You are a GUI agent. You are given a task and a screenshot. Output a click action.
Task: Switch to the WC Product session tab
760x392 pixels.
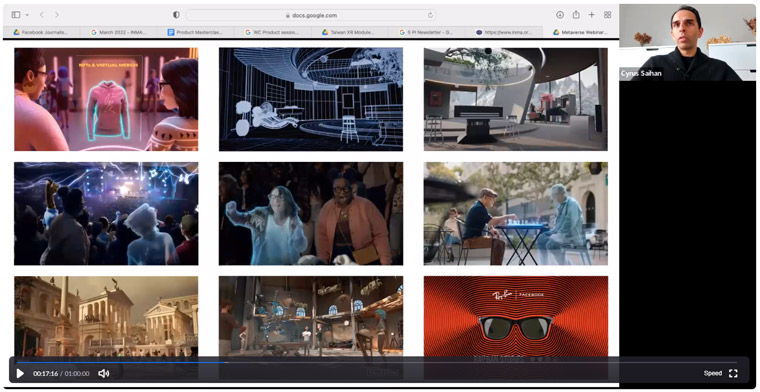pos(272,32)
